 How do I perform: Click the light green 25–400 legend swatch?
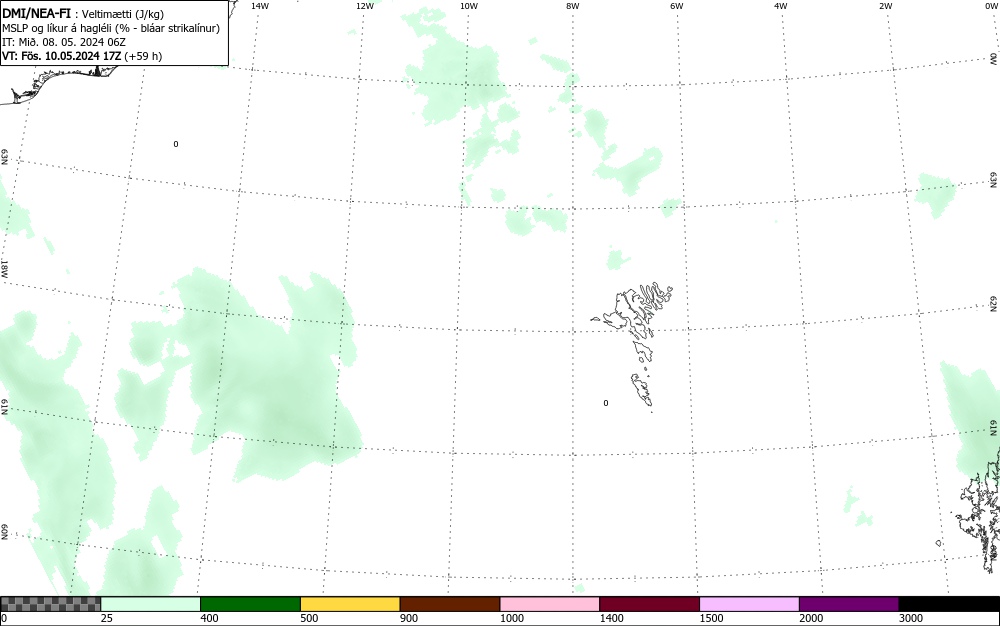pos(151,604)
